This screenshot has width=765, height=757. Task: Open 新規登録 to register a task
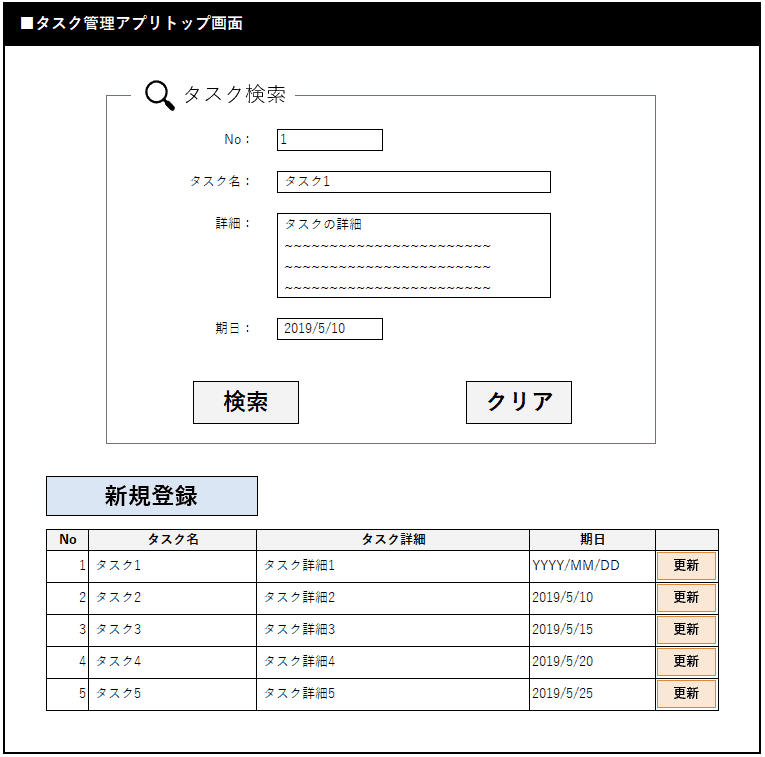click(x=152, y=496)
